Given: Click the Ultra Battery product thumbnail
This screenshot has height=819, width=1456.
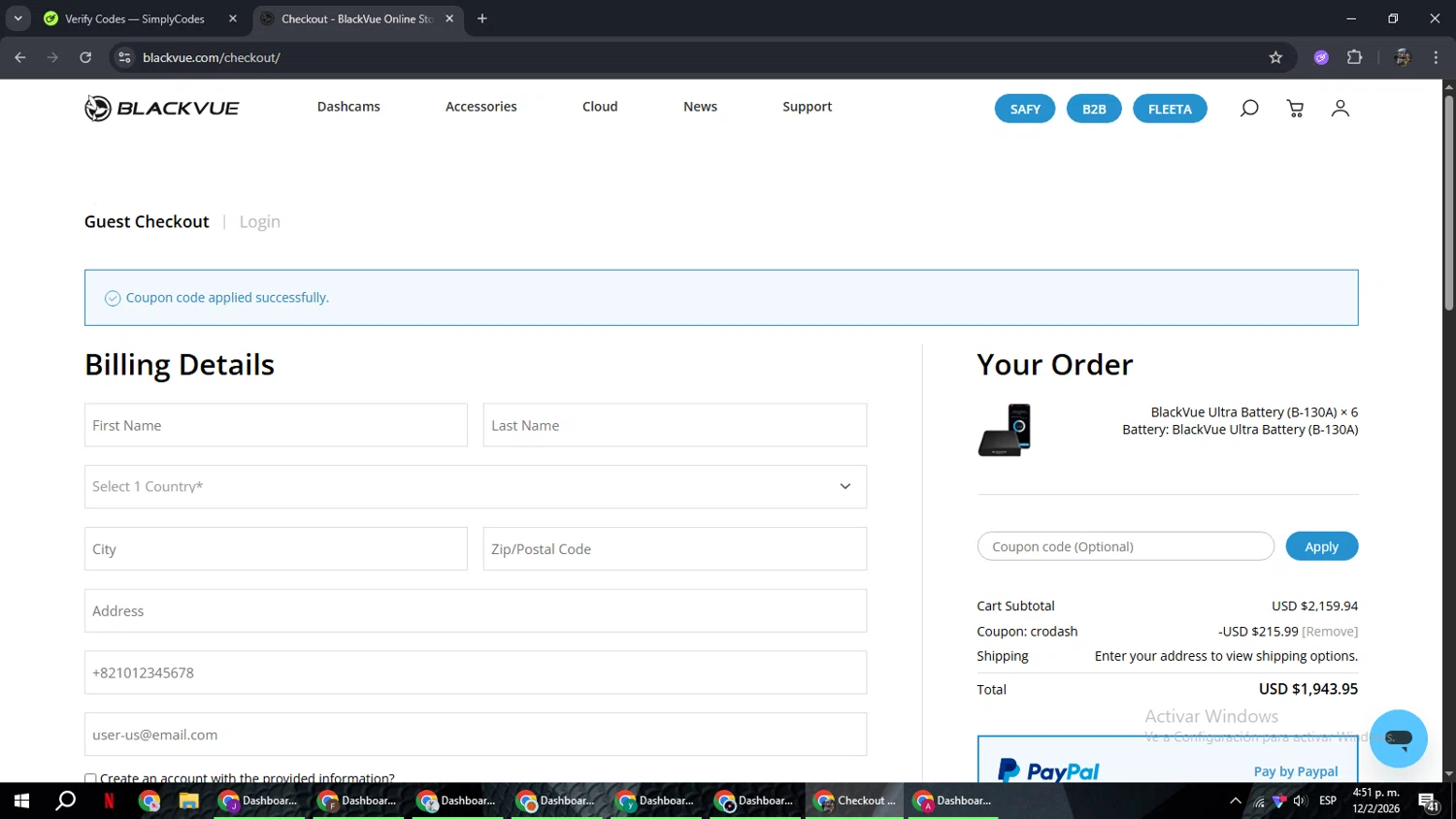Looking at the screenshot, I should tap(1005, 430).
